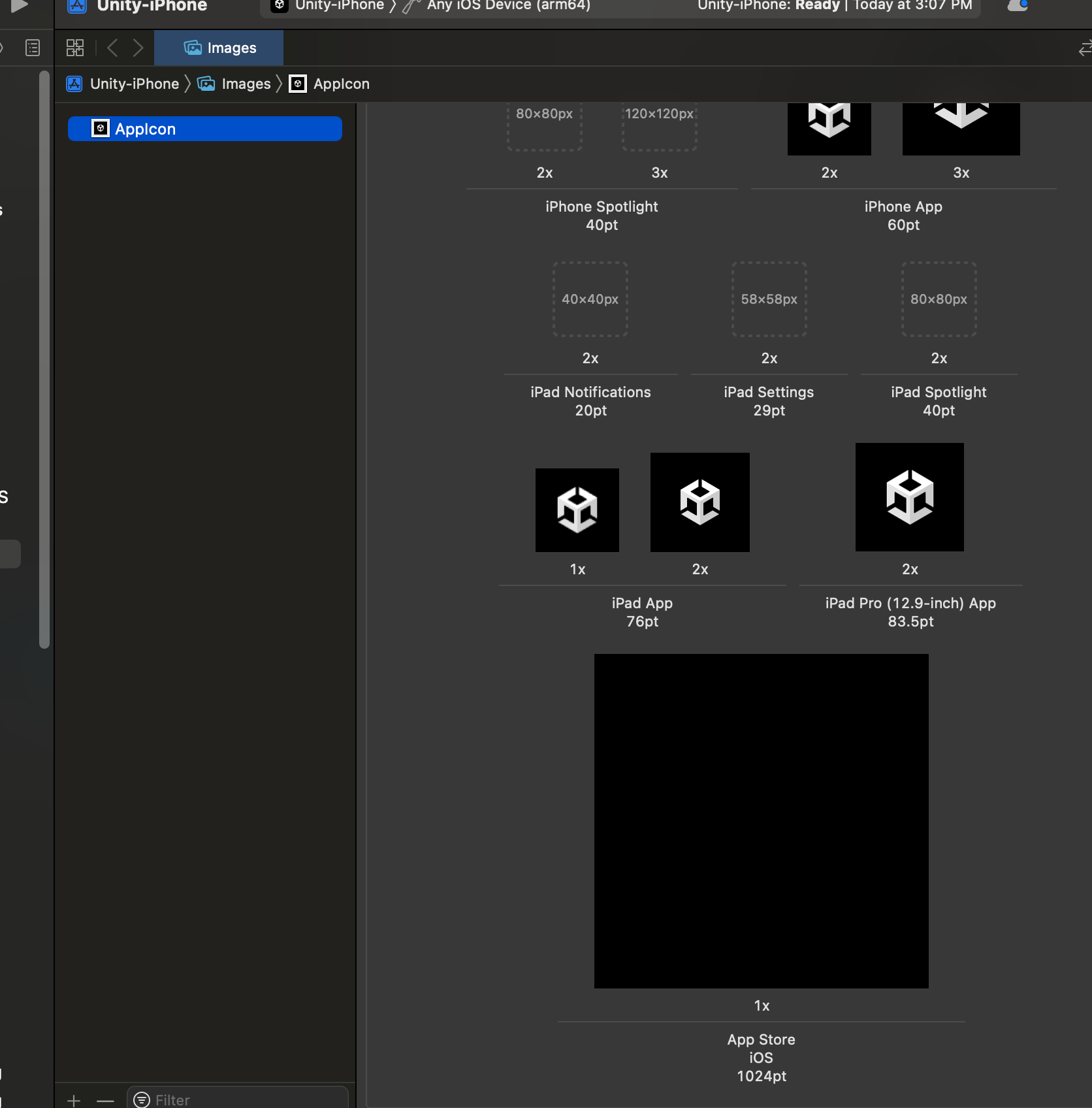
Task: Click the navigator vertical scrollbar
Action: tap(44, 359)
